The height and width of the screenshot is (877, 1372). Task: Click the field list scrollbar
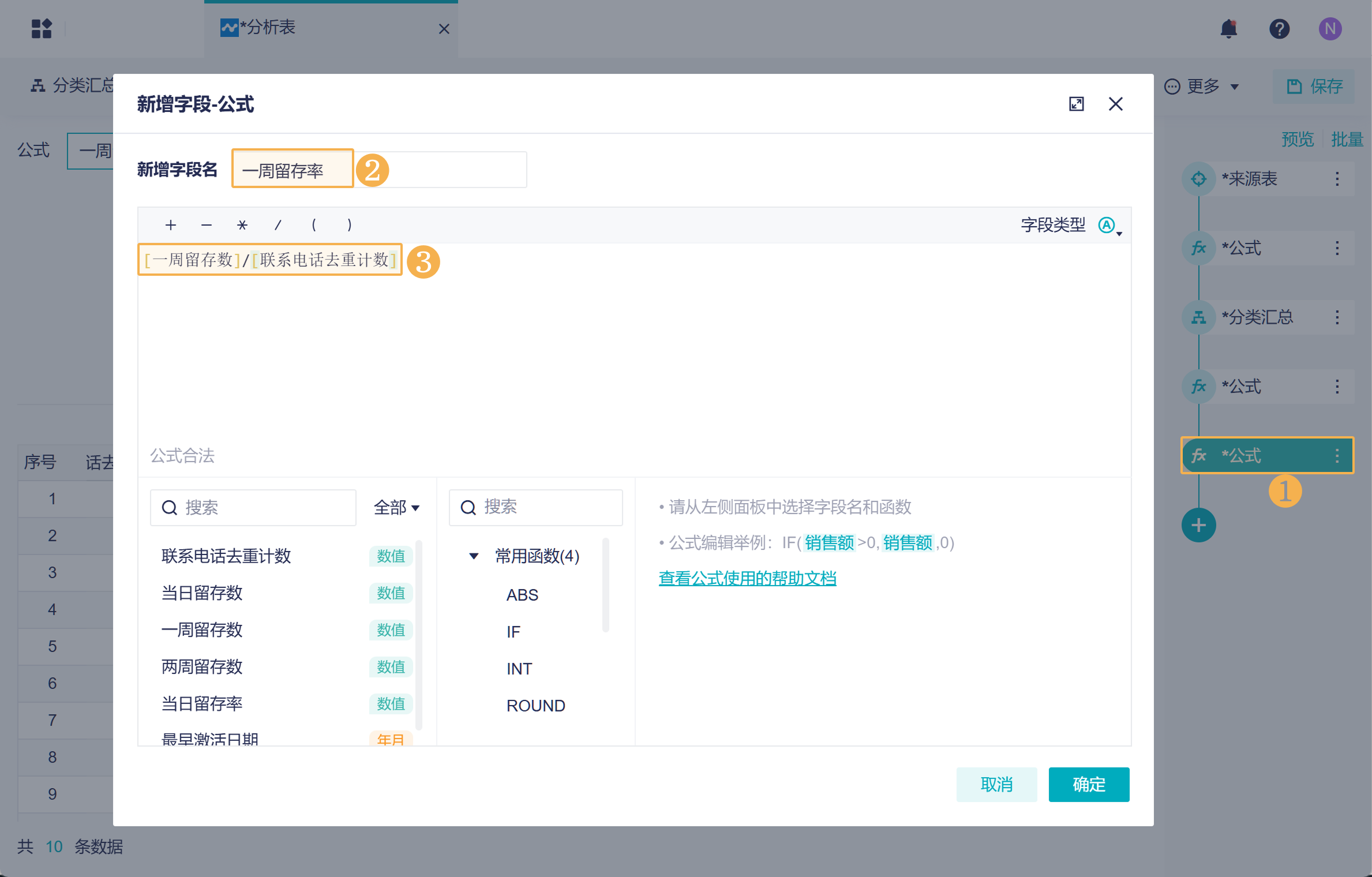click(419, 635)
